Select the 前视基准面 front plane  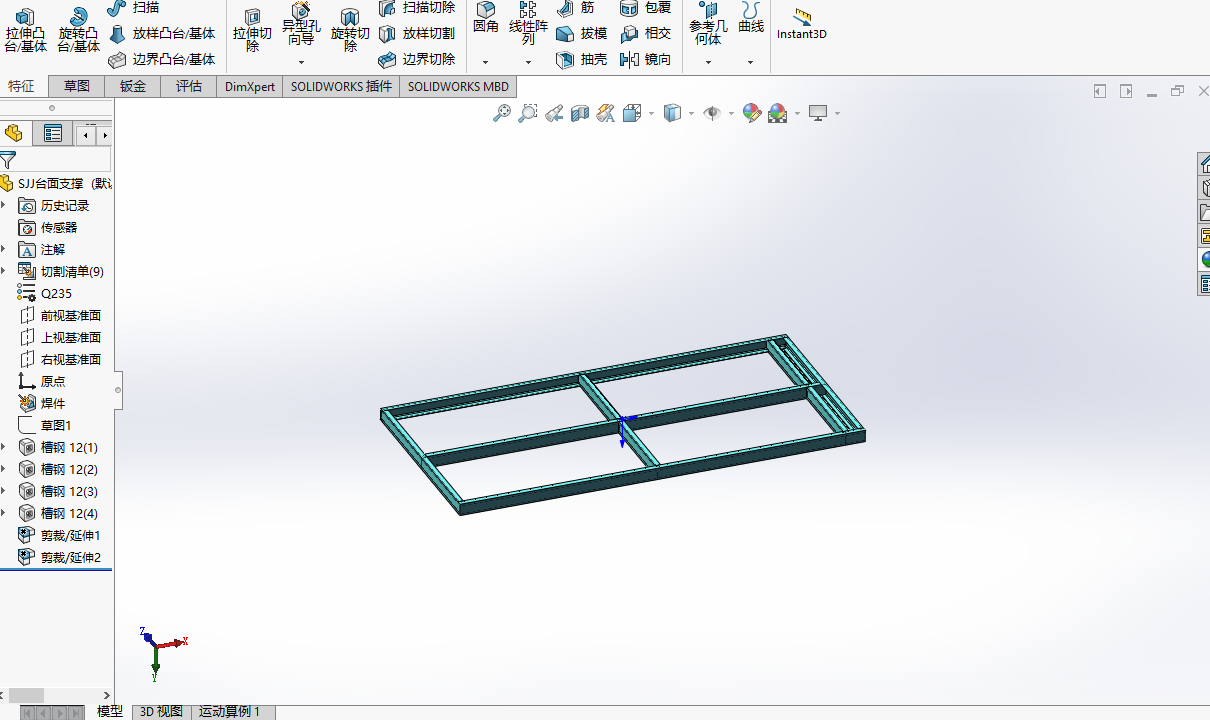pos(70,315)
